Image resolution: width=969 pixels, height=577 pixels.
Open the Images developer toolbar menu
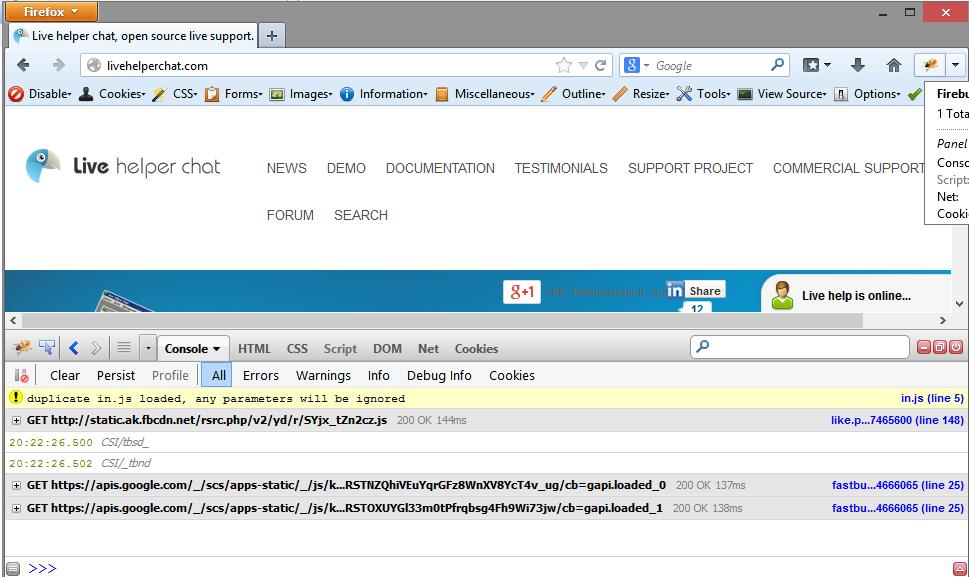(301, 94)
